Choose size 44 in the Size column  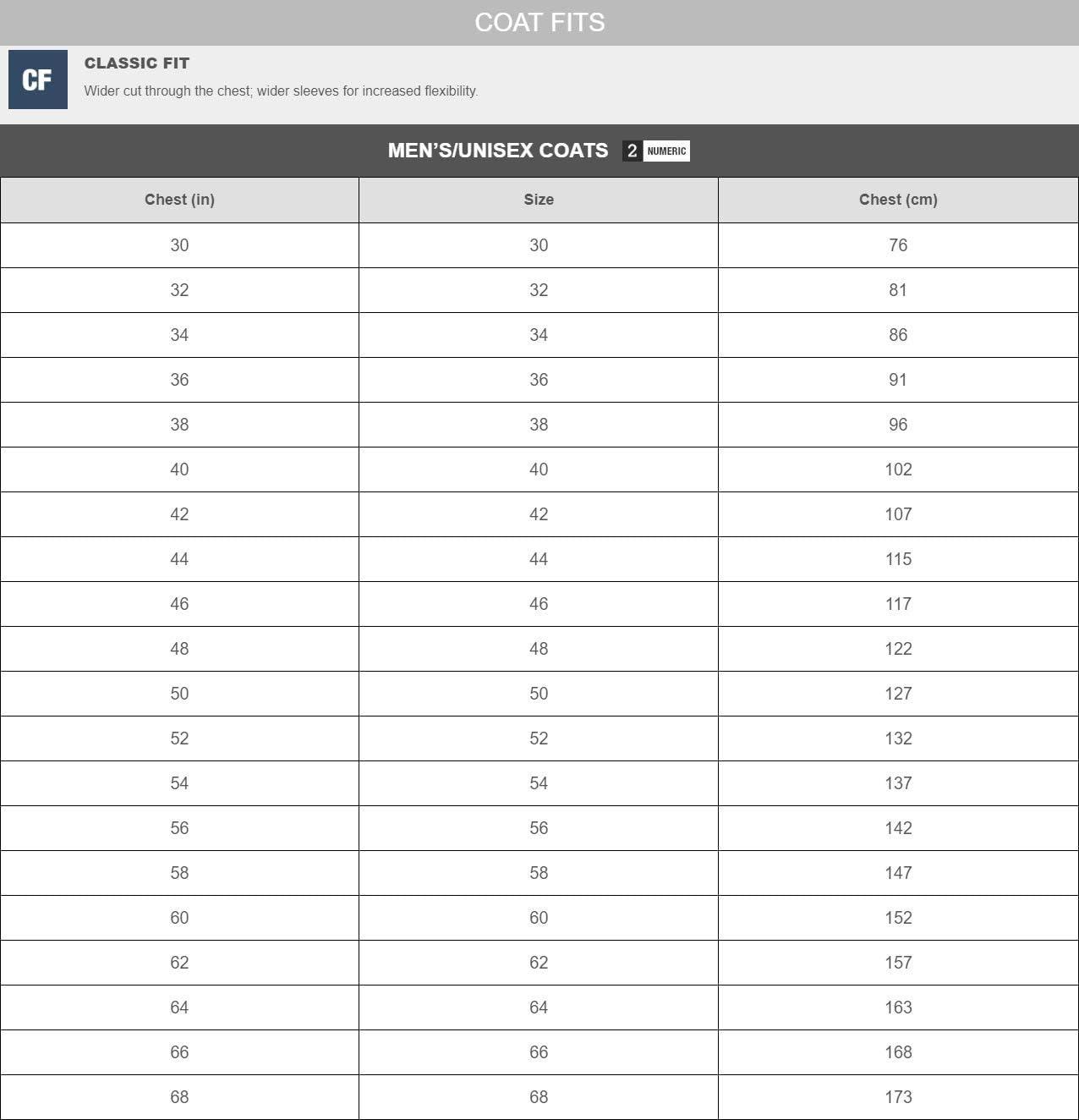[539, 559]
